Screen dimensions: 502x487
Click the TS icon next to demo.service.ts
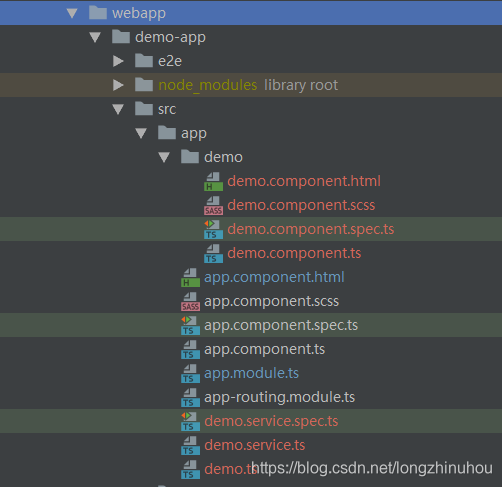point(190,446)
